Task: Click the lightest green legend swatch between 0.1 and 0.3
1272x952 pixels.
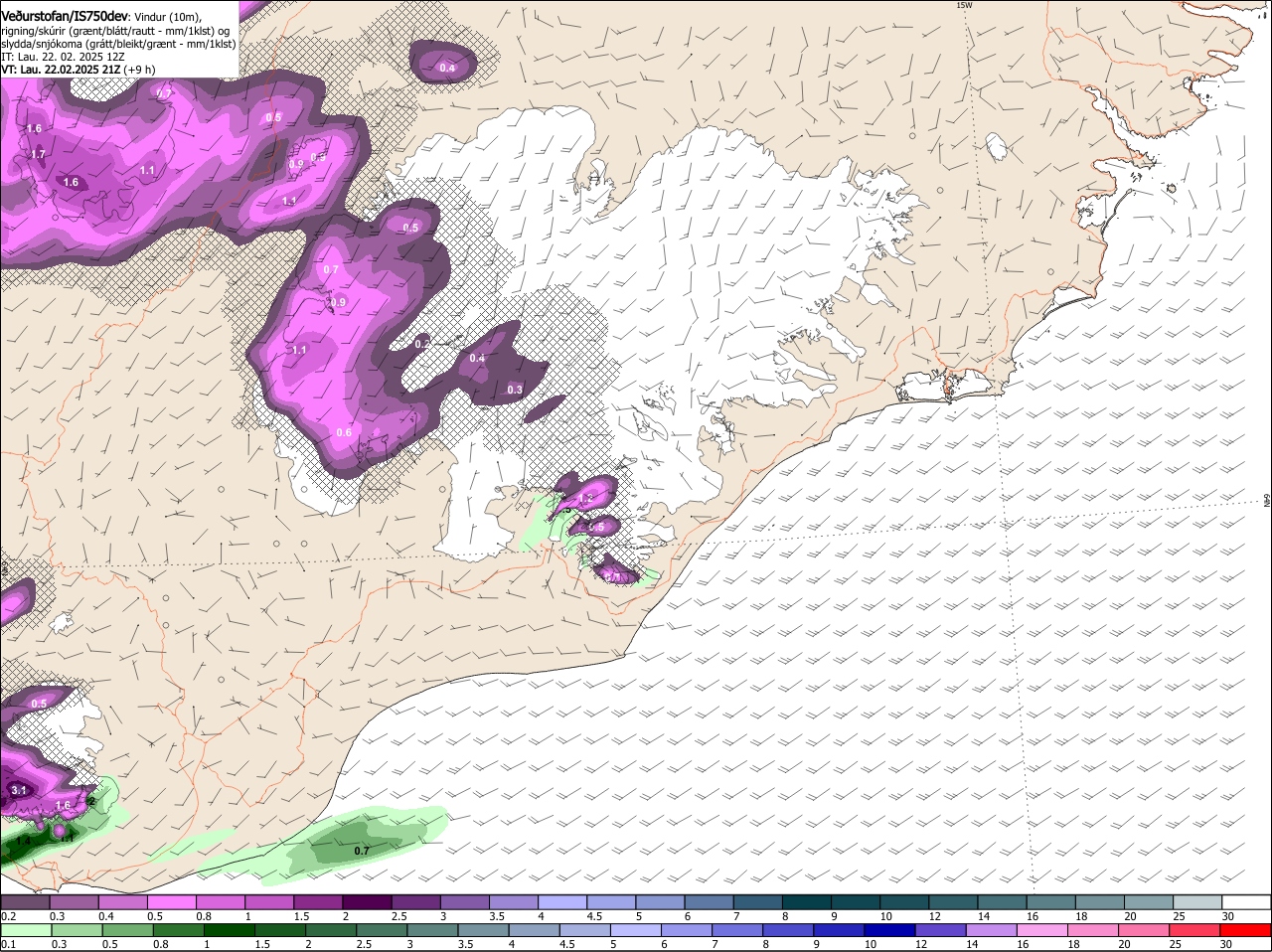Action: click(26, 930)
